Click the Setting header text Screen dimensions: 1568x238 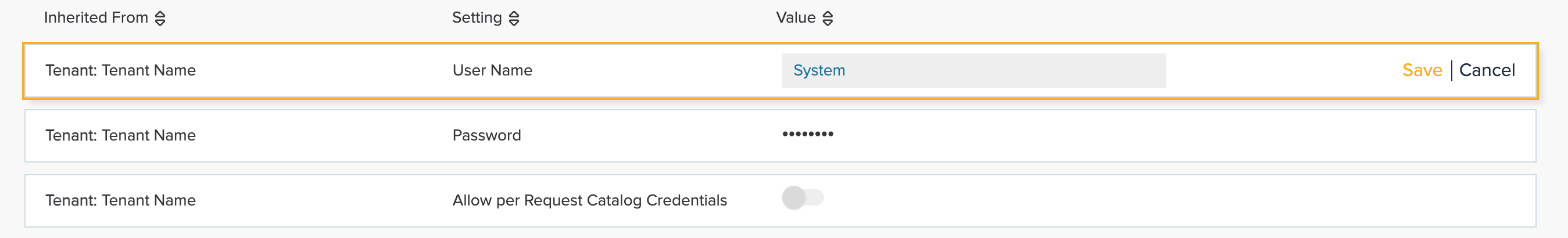point(477,17)
